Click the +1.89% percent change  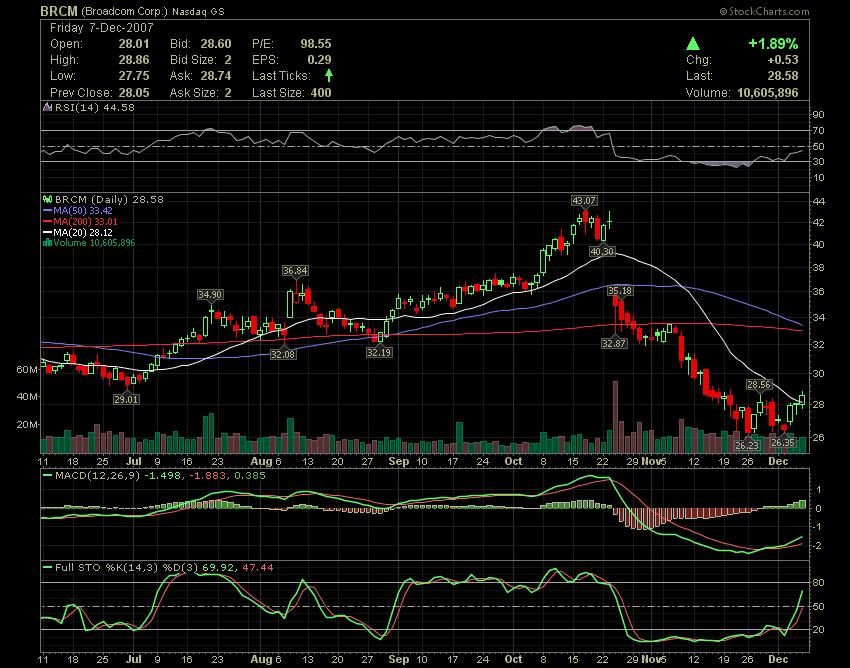[x=773, y=43]
